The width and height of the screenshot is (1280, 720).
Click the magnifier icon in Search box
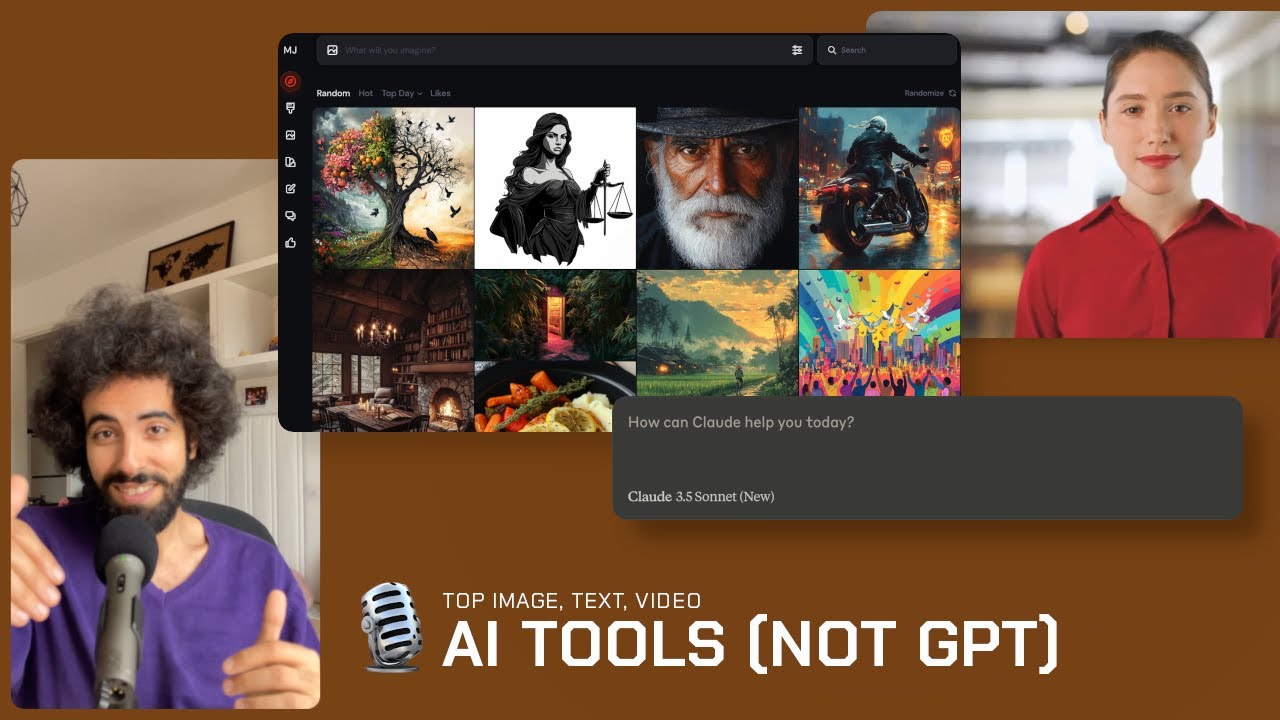832,50
